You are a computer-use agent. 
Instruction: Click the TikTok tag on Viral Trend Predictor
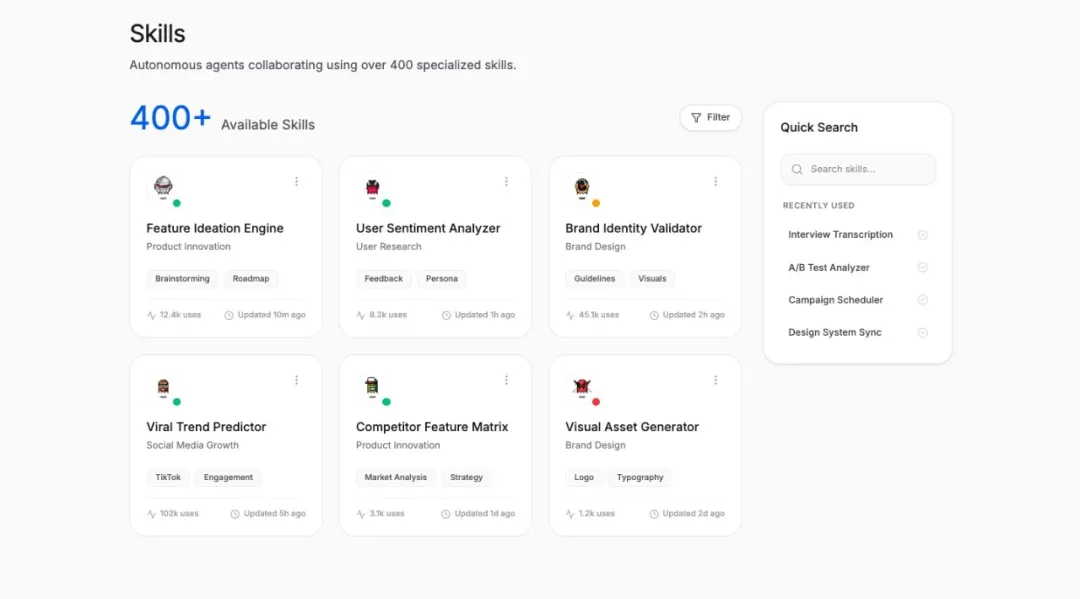point(168,478)
